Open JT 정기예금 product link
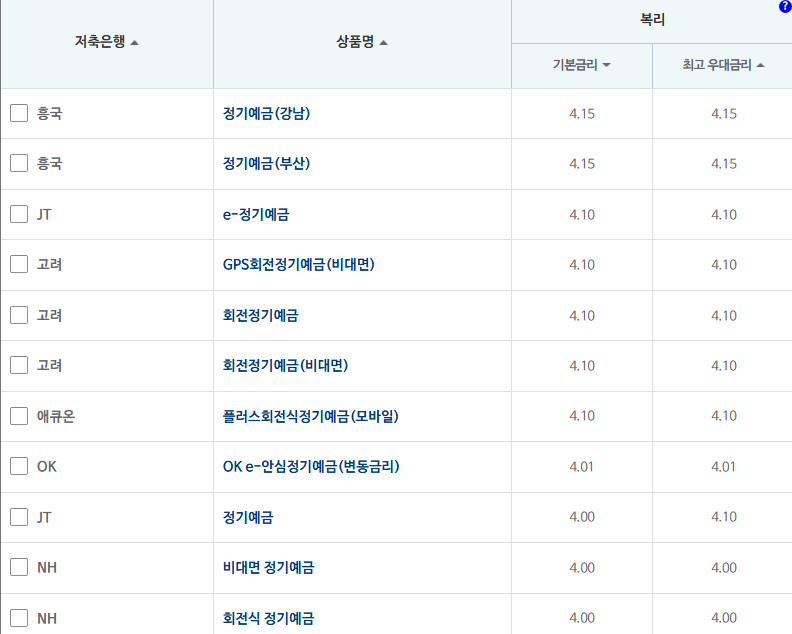Viewport: 792px width, 634px height. point(248,517)
